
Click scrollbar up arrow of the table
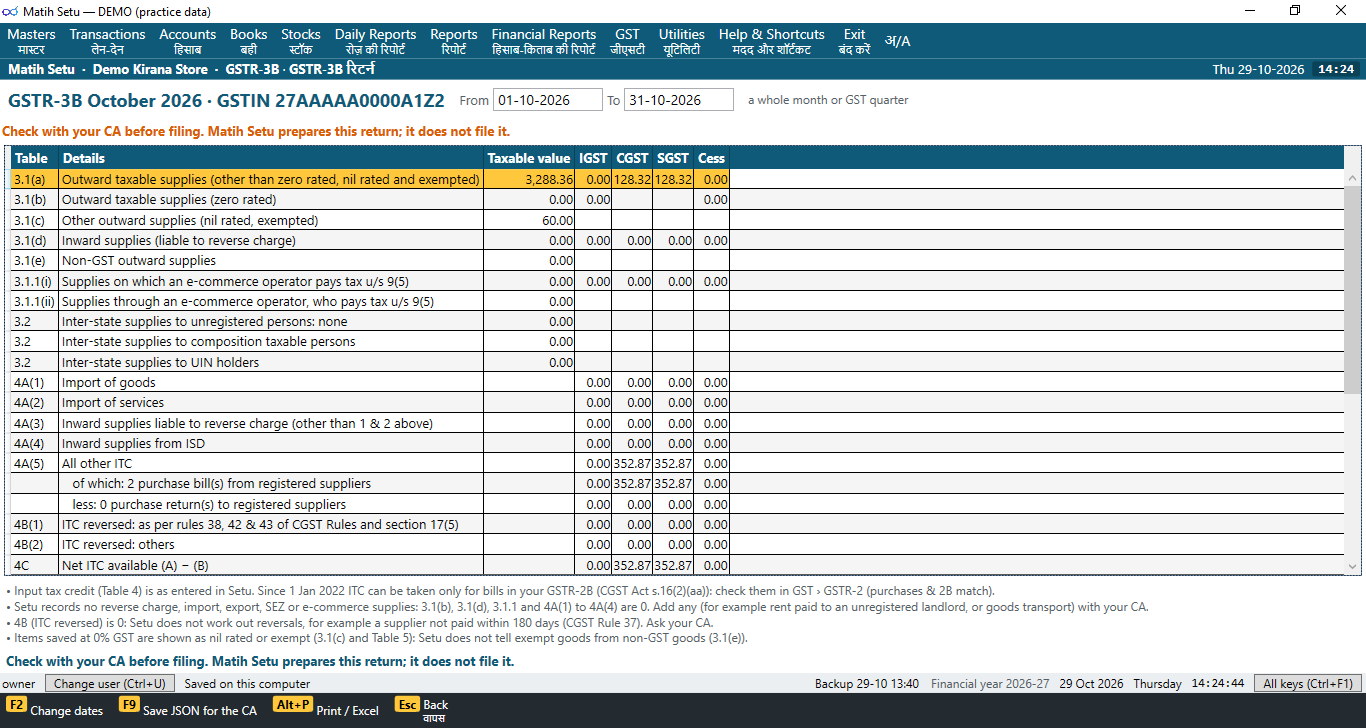pos(1353,178)
